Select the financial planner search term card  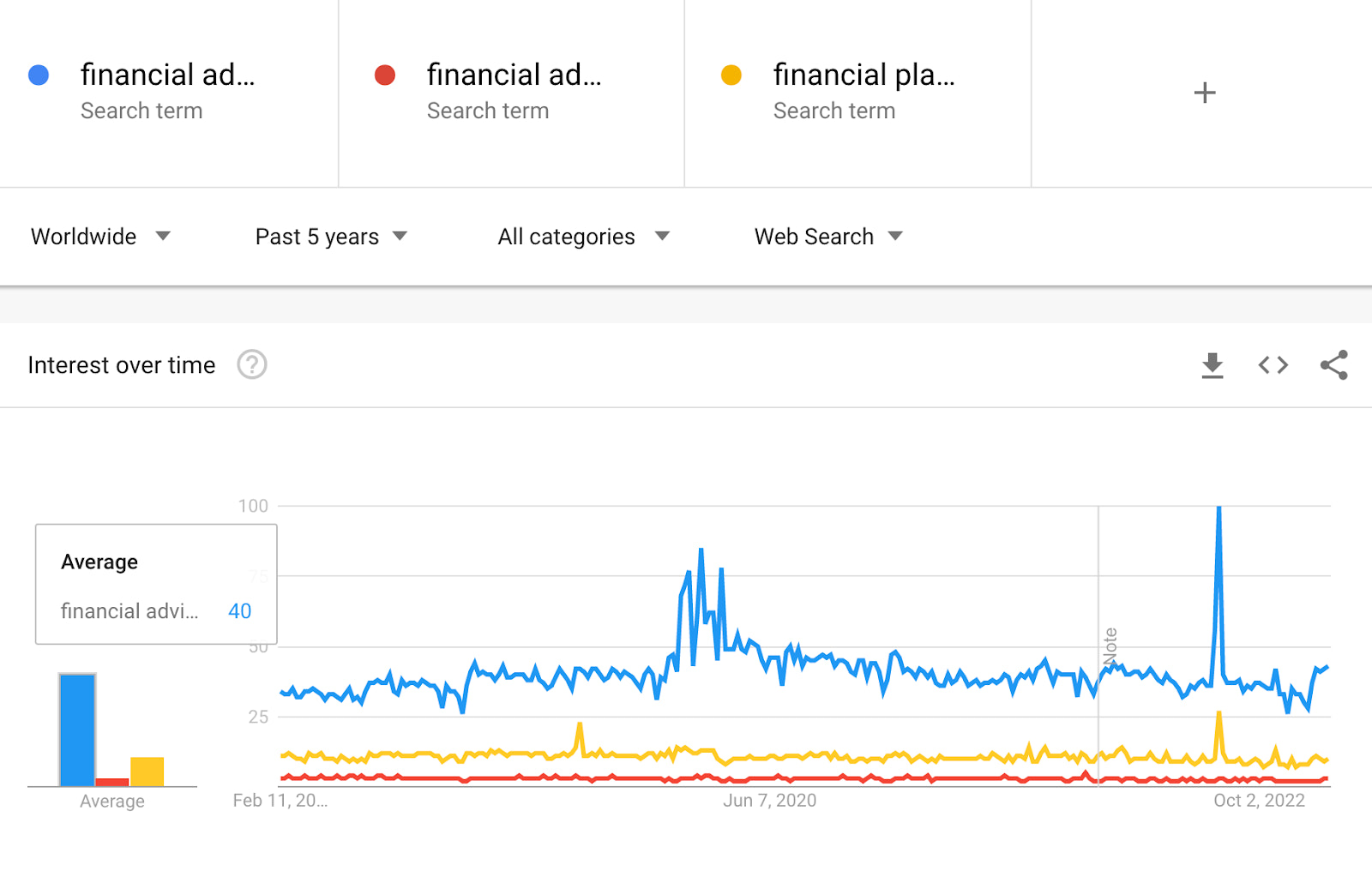coord(857,92)
